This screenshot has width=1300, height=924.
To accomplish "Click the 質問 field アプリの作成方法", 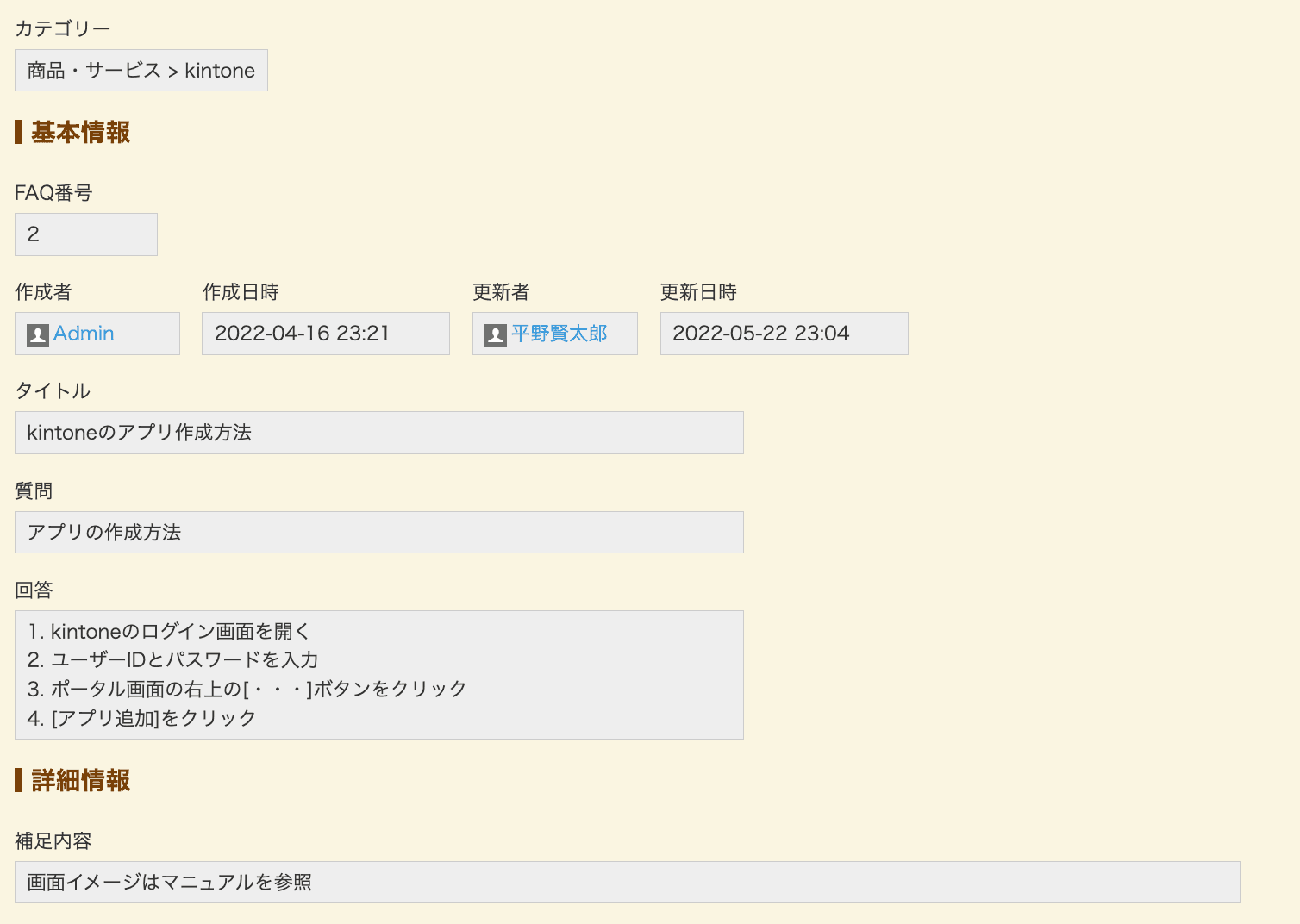I will (379, 533).
